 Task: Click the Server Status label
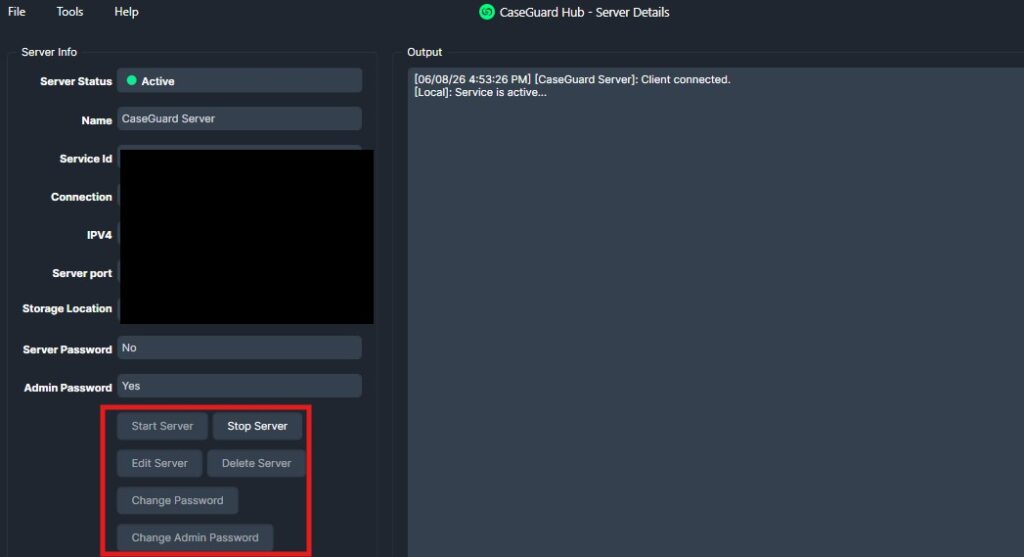[76, 81]
